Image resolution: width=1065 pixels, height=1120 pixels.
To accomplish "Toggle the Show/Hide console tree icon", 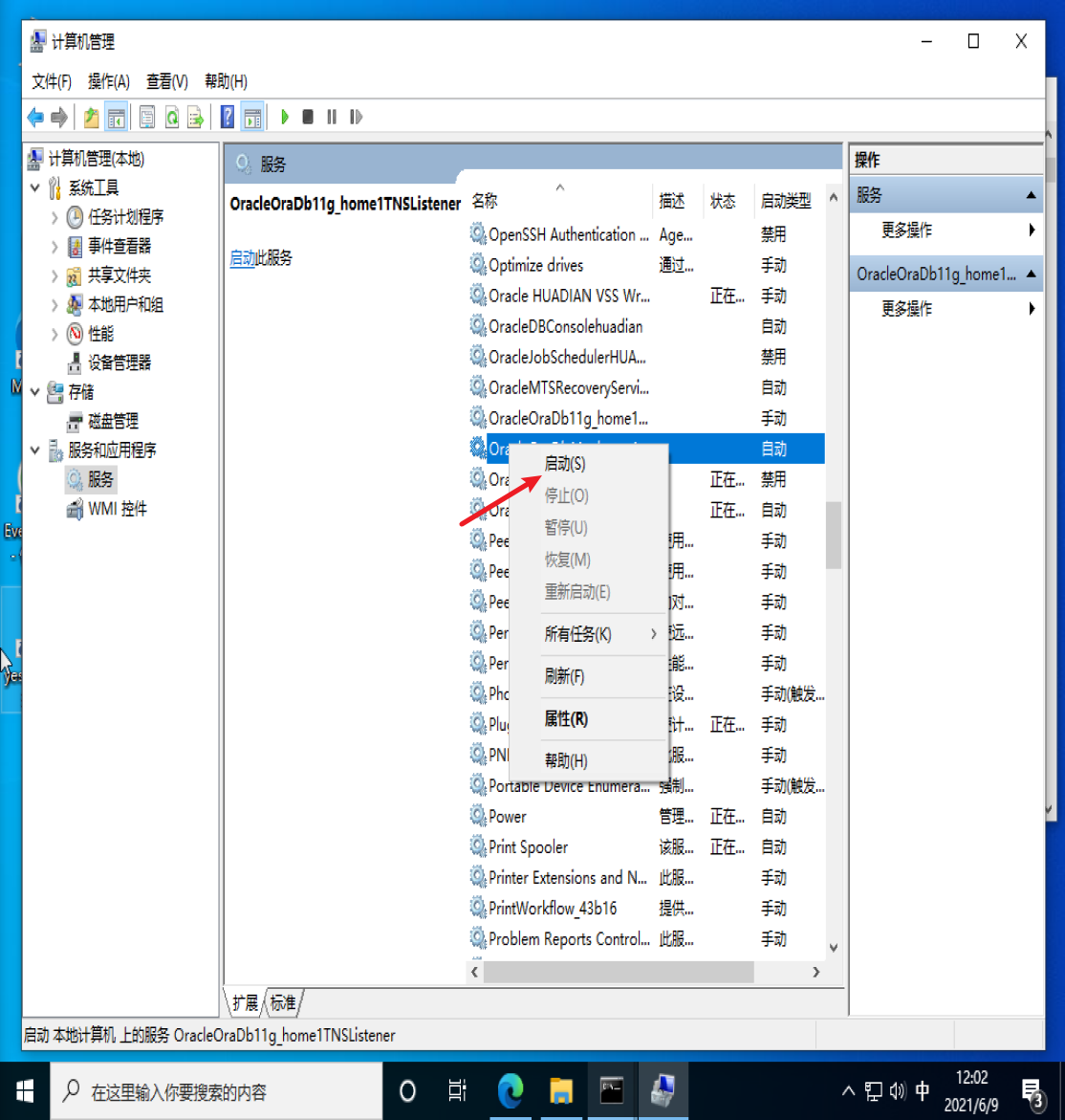I will tap(117, 117).
